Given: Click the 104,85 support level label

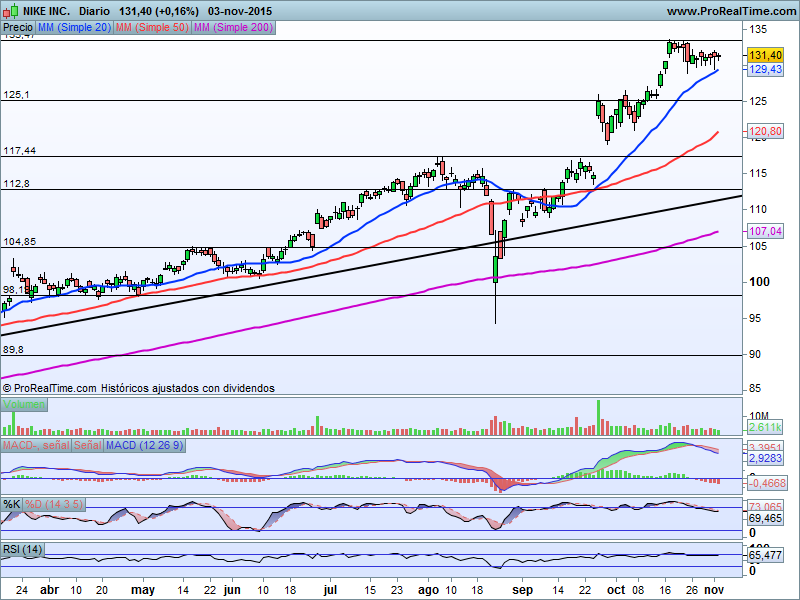Looking at the screenshot, I should click(20, 242).
